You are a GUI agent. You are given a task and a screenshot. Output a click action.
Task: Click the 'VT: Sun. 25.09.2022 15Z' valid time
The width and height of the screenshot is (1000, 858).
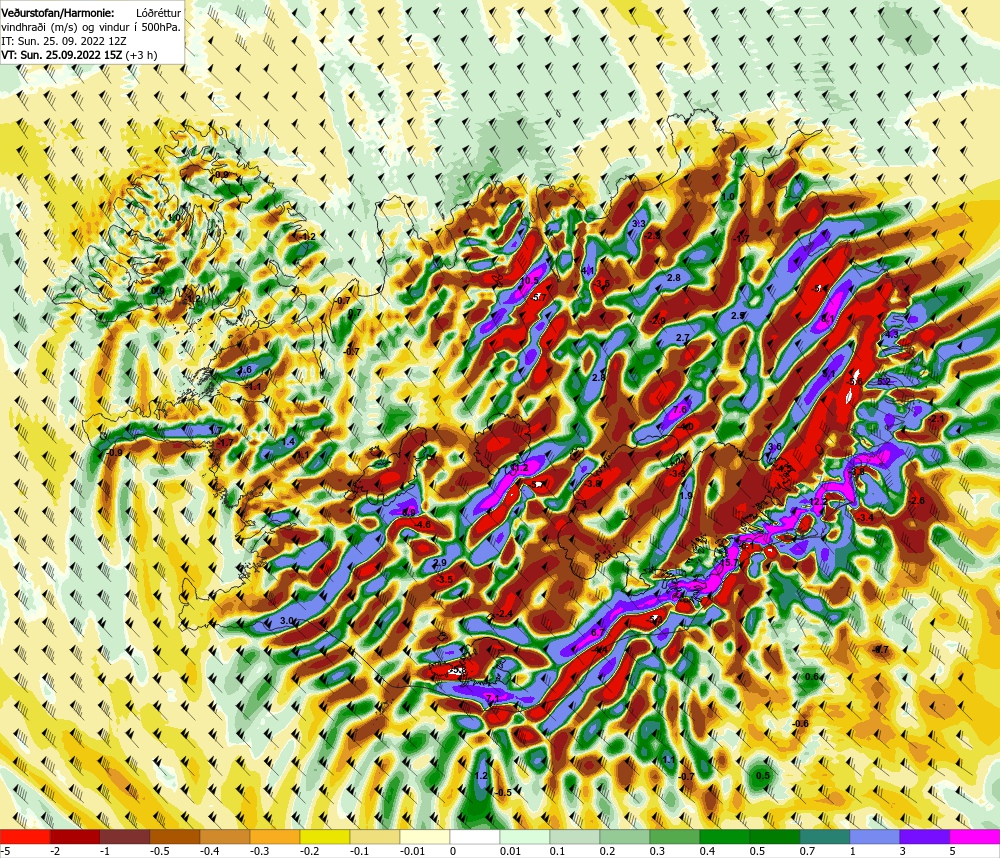(61, 55)
